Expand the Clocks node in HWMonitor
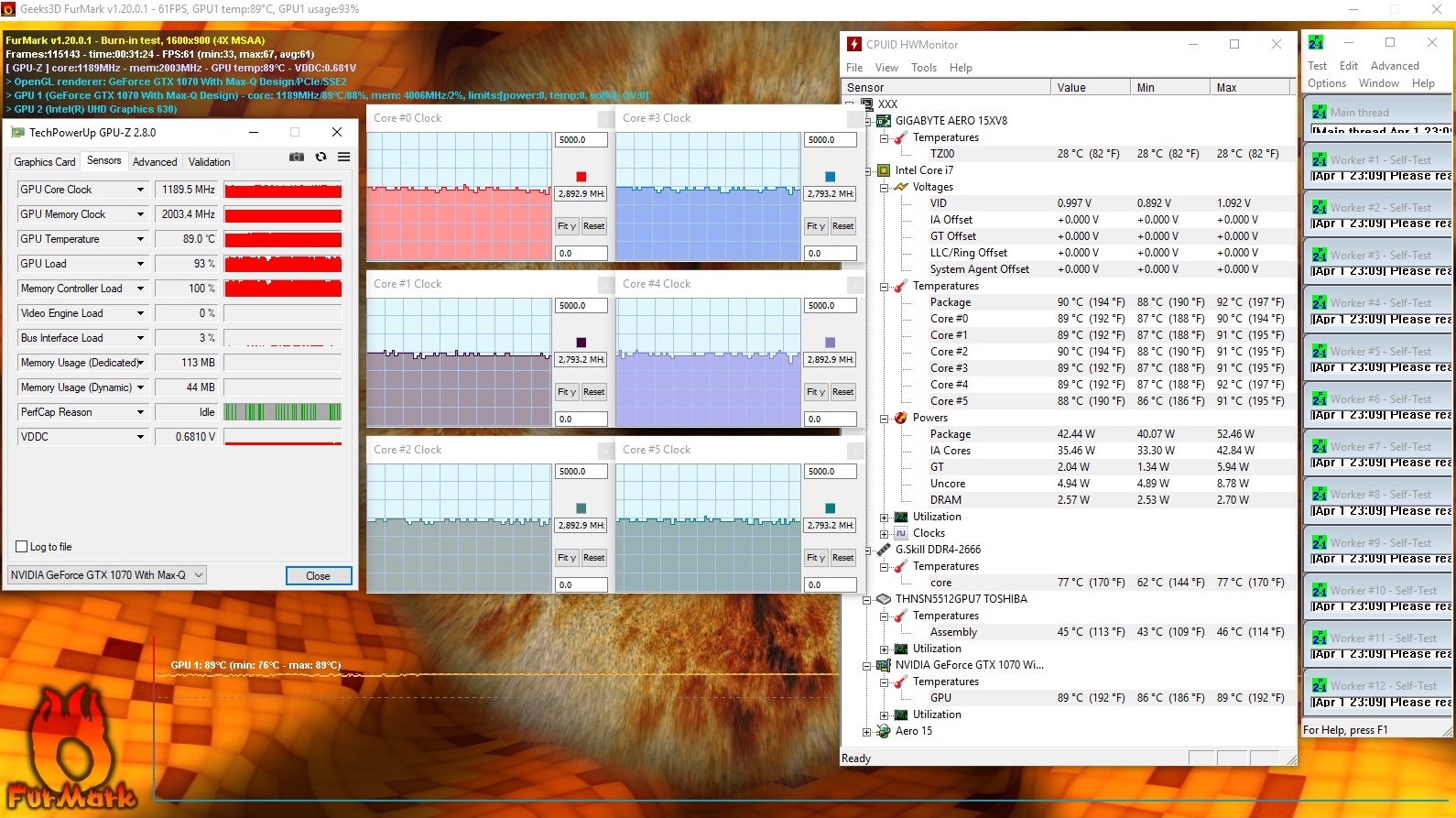The width and height of the screenshot is (1456, 818). [885, 533]
